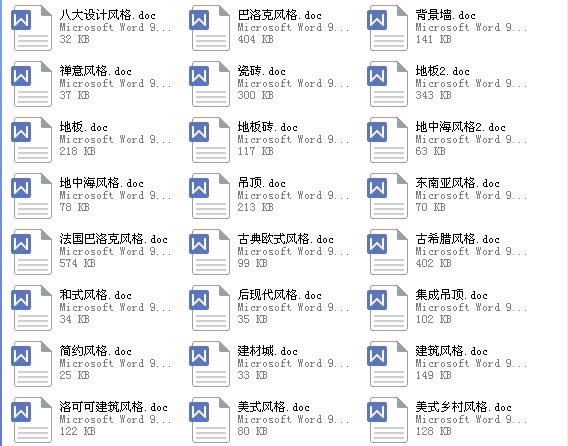Image resolution: width=568 pixels, height=446 pixels.
Task: Click the 122 KB size label
Action: (78, 431)
